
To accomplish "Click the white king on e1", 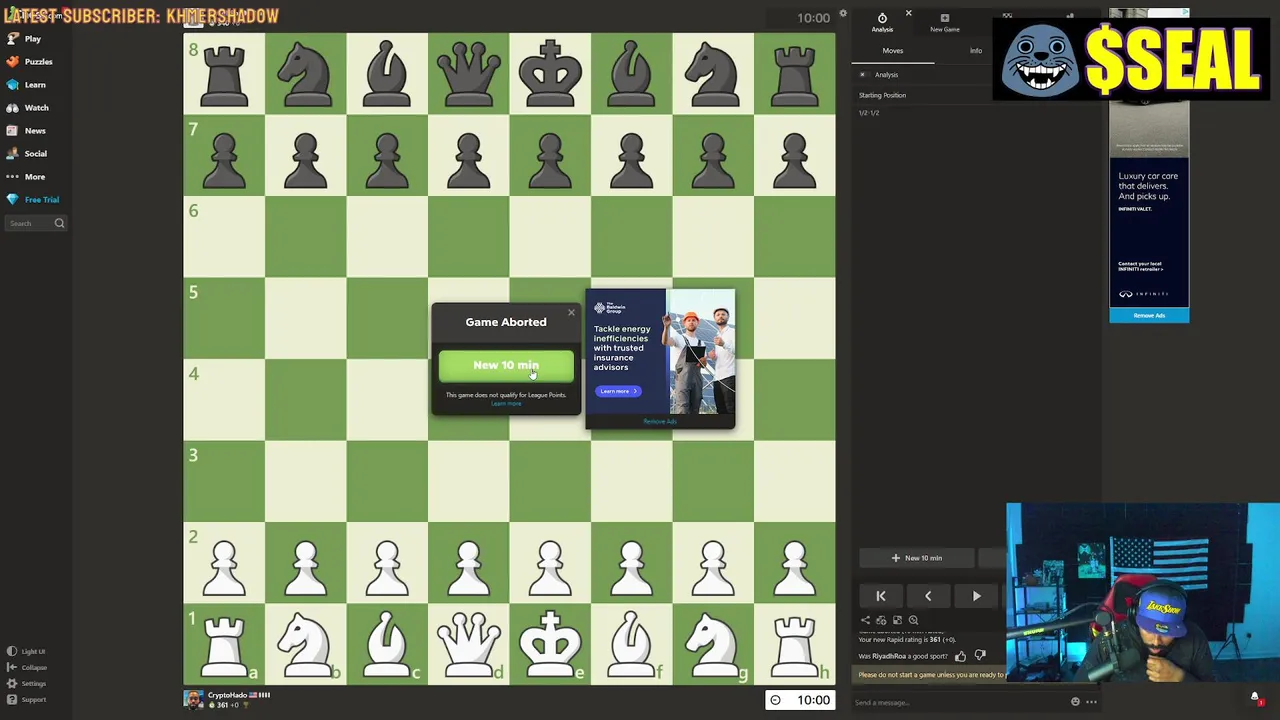I will point(550,645).
